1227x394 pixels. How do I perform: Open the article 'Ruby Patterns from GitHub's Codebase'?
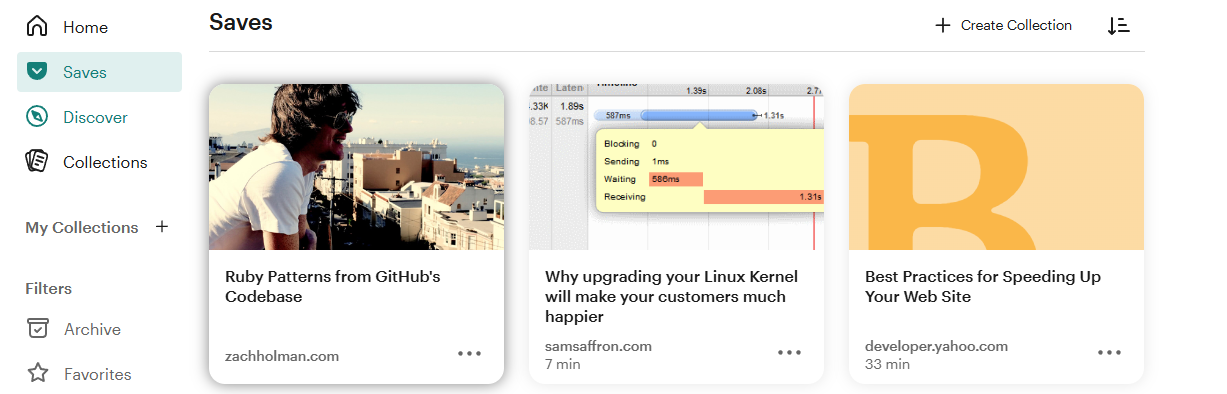333,286
